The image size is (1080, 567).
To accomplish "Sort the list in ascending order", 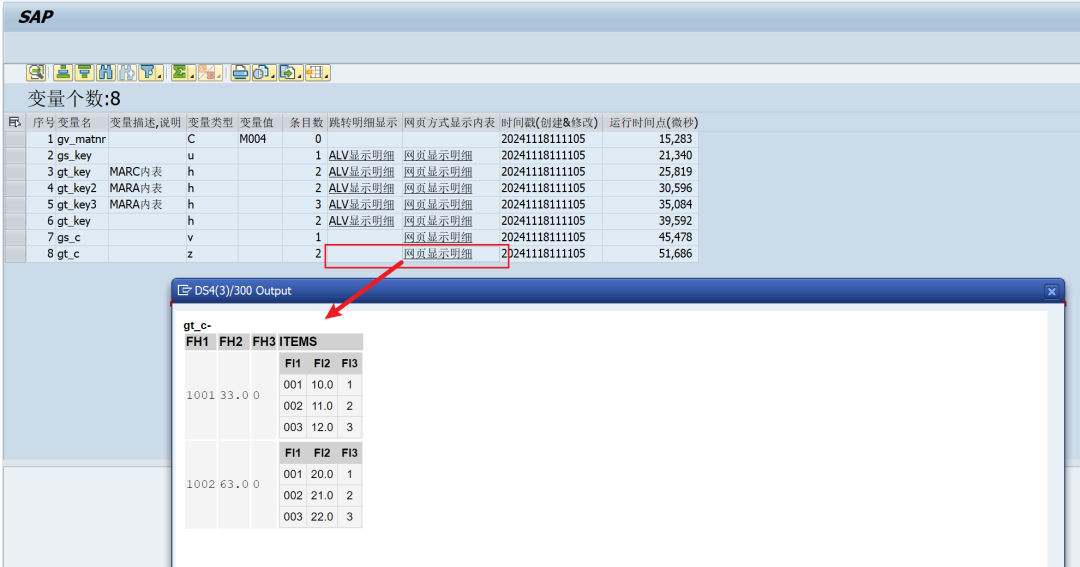I will [63, 72].
